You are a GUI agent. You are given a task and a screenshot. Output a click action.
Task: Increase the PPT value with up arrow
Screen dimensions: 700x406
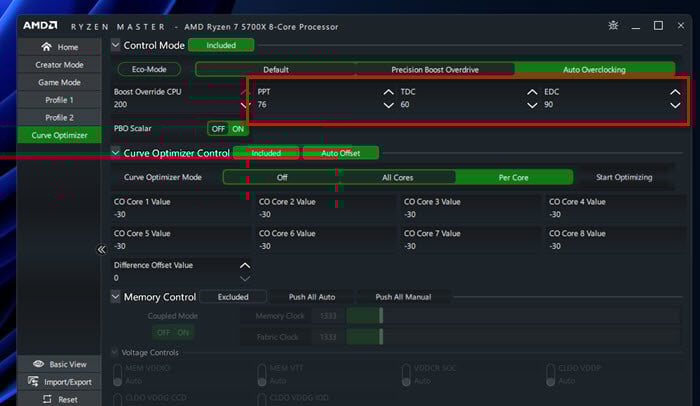point(388,92)
